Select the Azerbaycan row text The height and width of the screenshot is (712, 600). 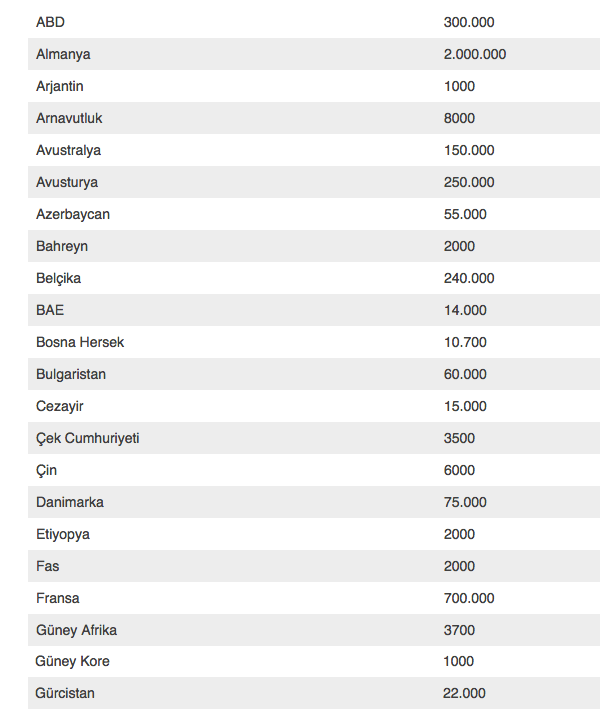(73, 214)
